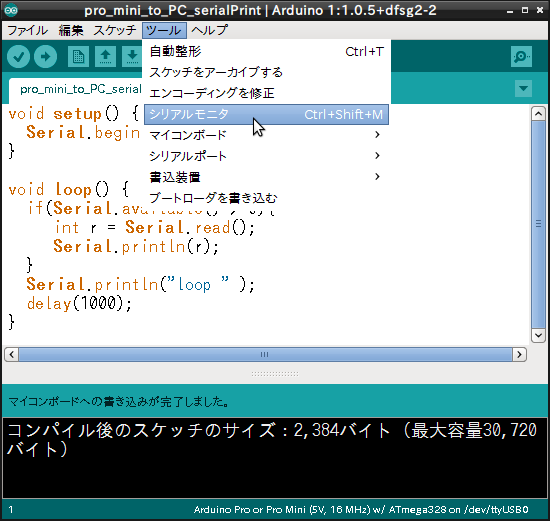550x521 pixels.
Task: Save sketch with the down-arrow toolbar icon
Action: (x=132, y=56)
